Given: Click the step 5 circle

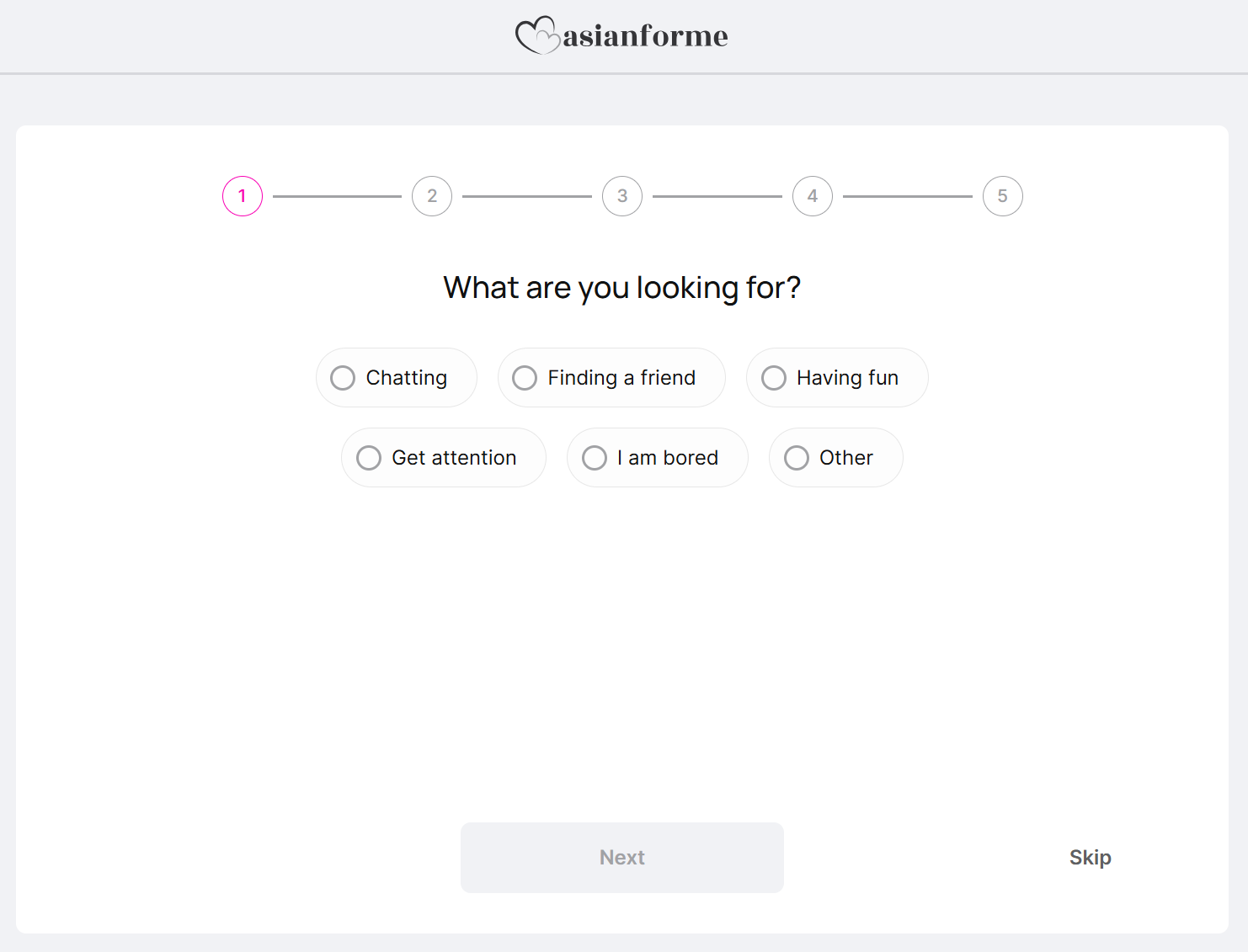Looking at the screenshot, I should tap(1002, 196).
